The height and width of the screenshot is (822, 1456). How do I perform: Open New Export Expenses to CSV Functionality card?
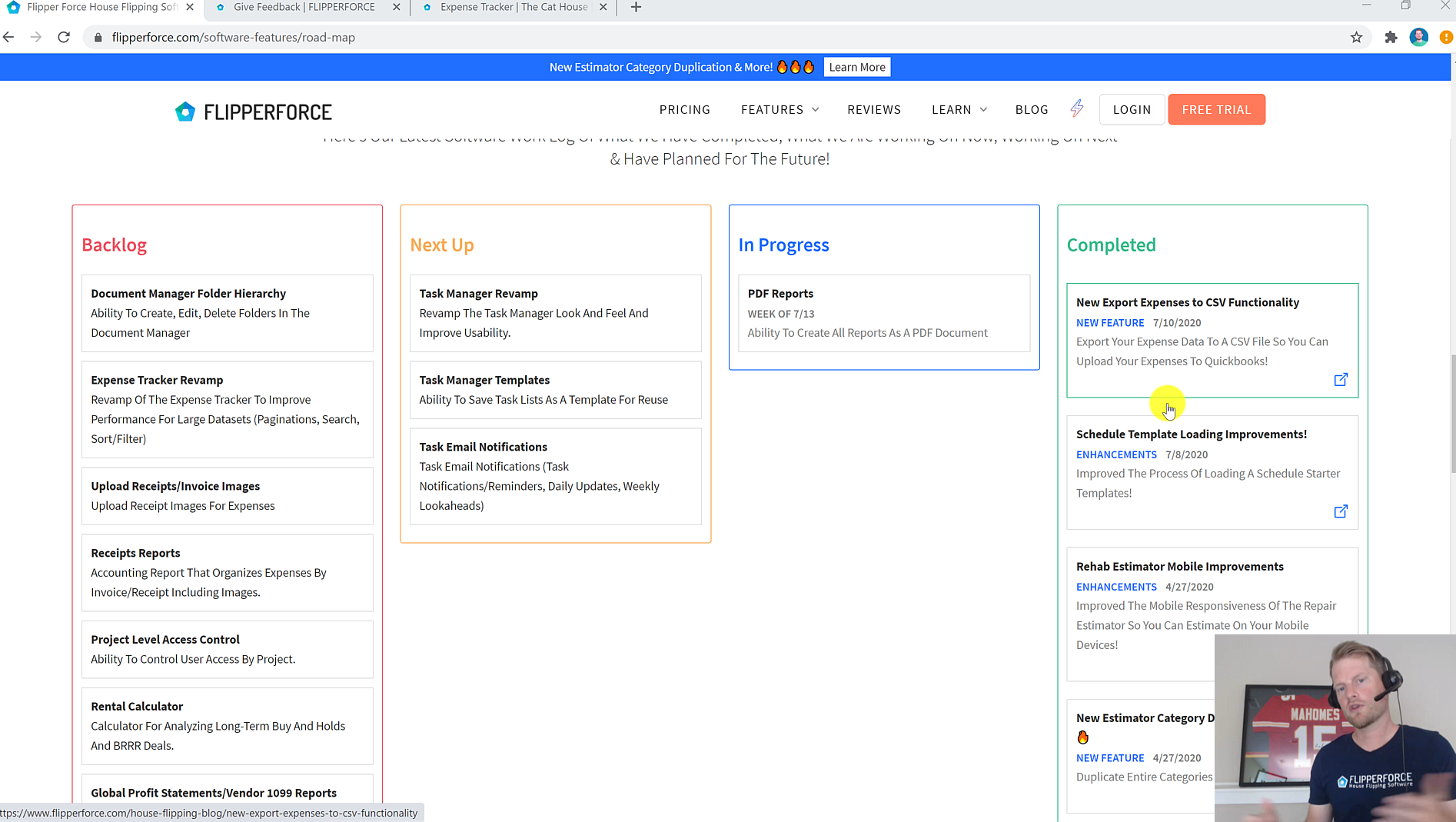(x=1212, y=341)
